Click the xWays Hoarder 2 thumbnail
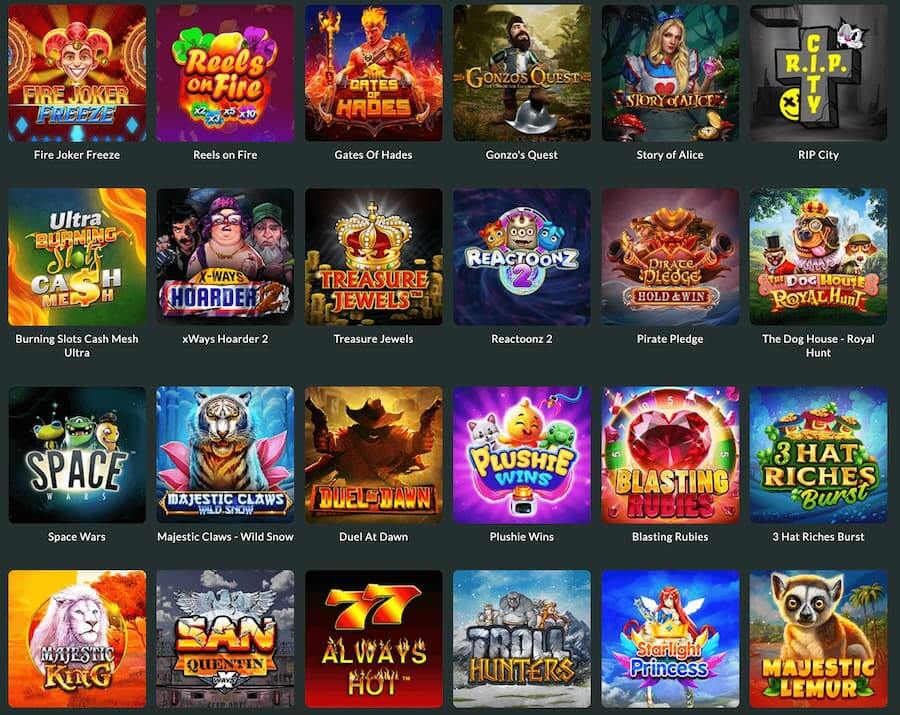900x715 pixels. [225, 257]
